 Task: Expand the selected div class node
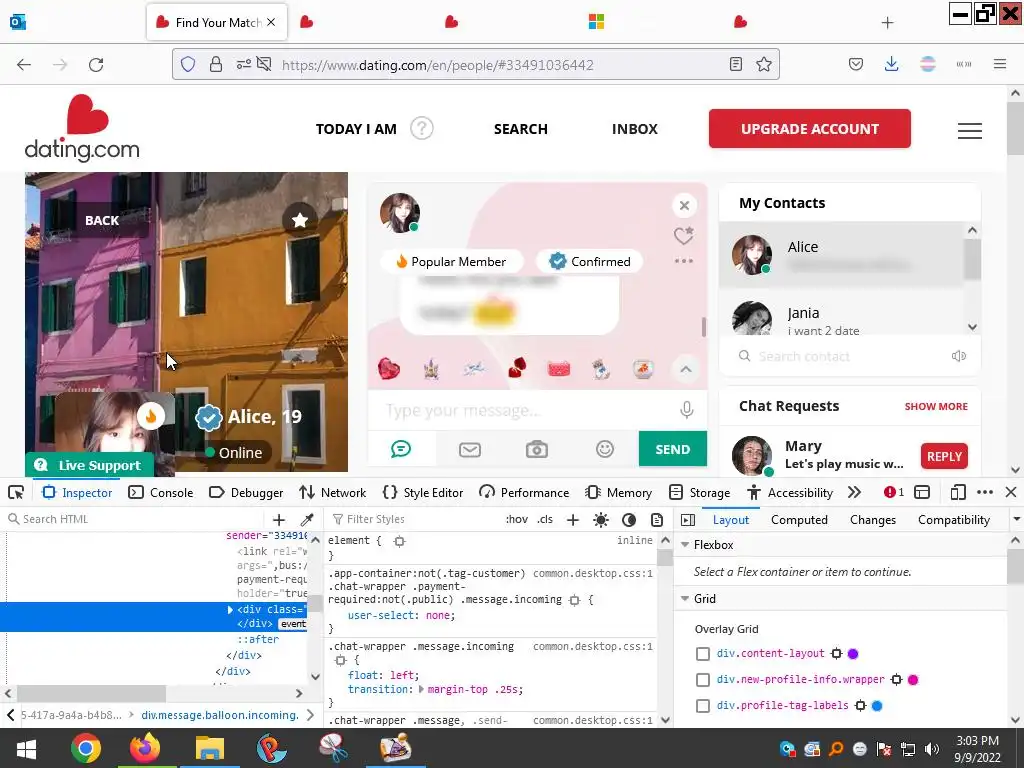coord(230,609)
